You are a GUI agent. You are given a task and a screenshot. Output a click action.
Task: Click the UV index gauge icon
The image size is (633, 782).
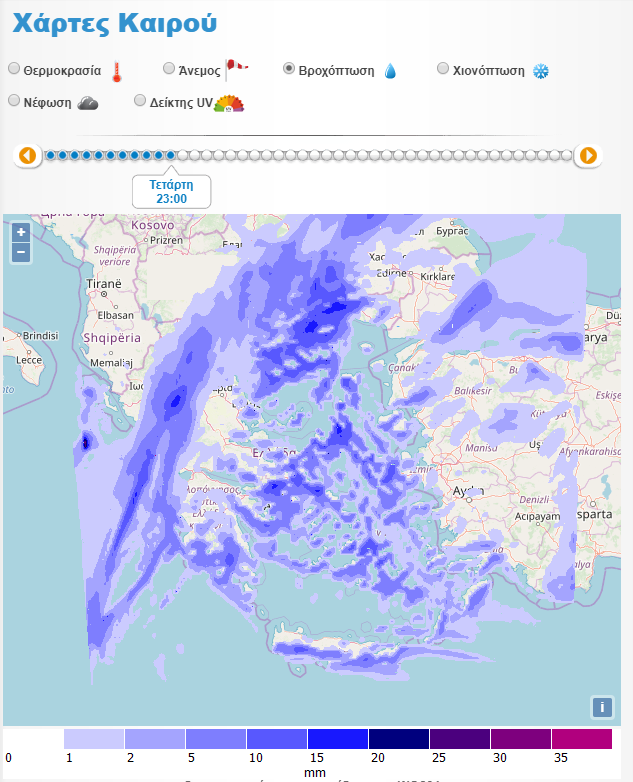click(229, 103)
